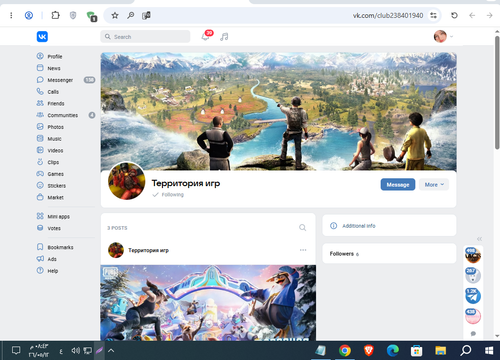Open the Telegram-logo chat avatar
Screen dimensions: 500x360
point(473,296)
